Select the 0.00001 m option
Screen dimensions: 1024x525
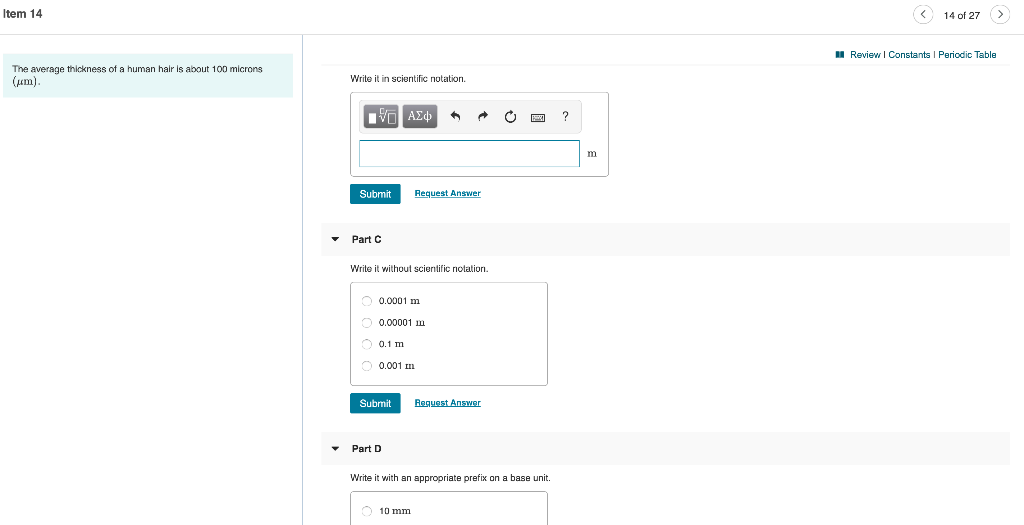click(x=367, y=323)
